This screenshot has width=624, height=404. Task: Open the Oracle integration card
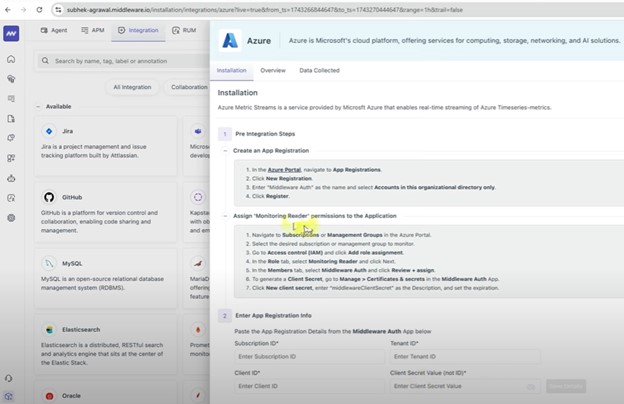tap(105, 392)
